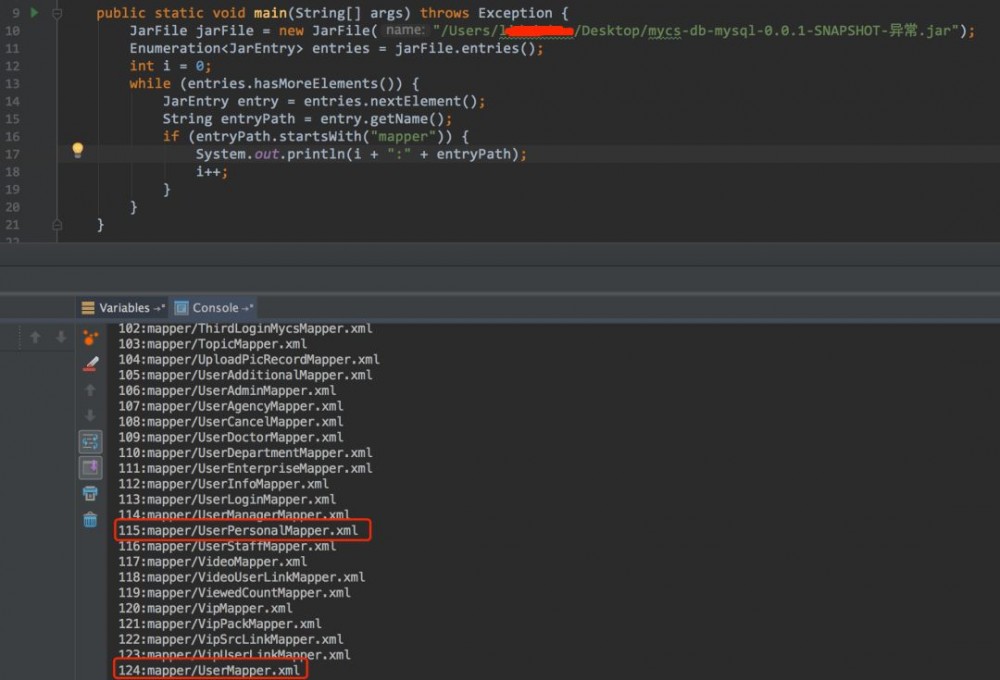Click the red eraser clear icon in console toolbar
The image size is (1000, 680).
coord(90,364)
